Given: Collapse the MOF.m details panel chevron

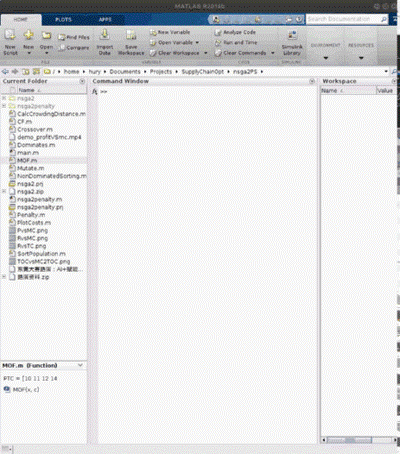Looking at the screenshot, I should coord(80,365).
